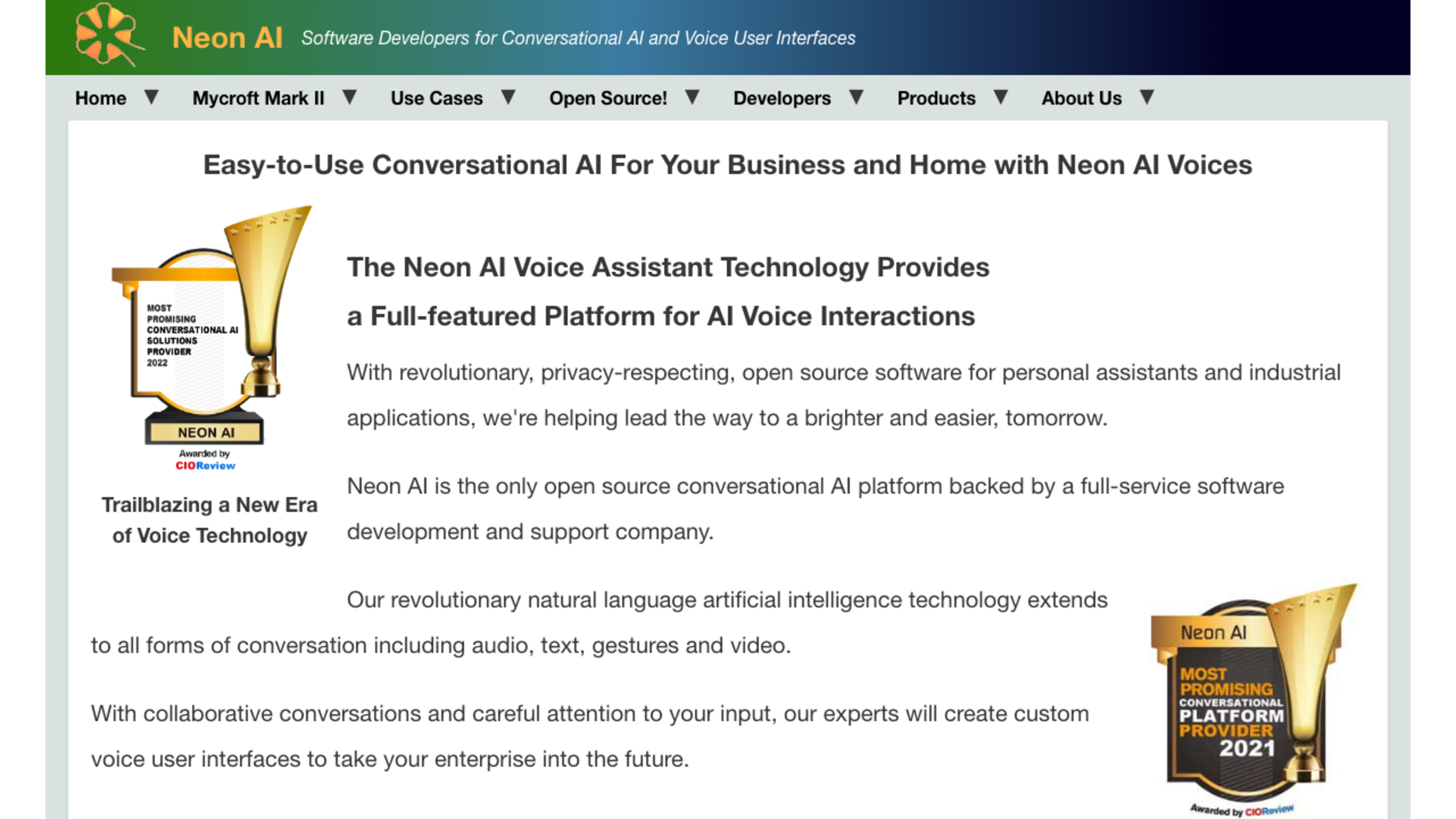Click the Easy-to-Use Conversational AI page heading
Image resolution: width=1456 pixels, height=819 pixels.
pos(728,165)
